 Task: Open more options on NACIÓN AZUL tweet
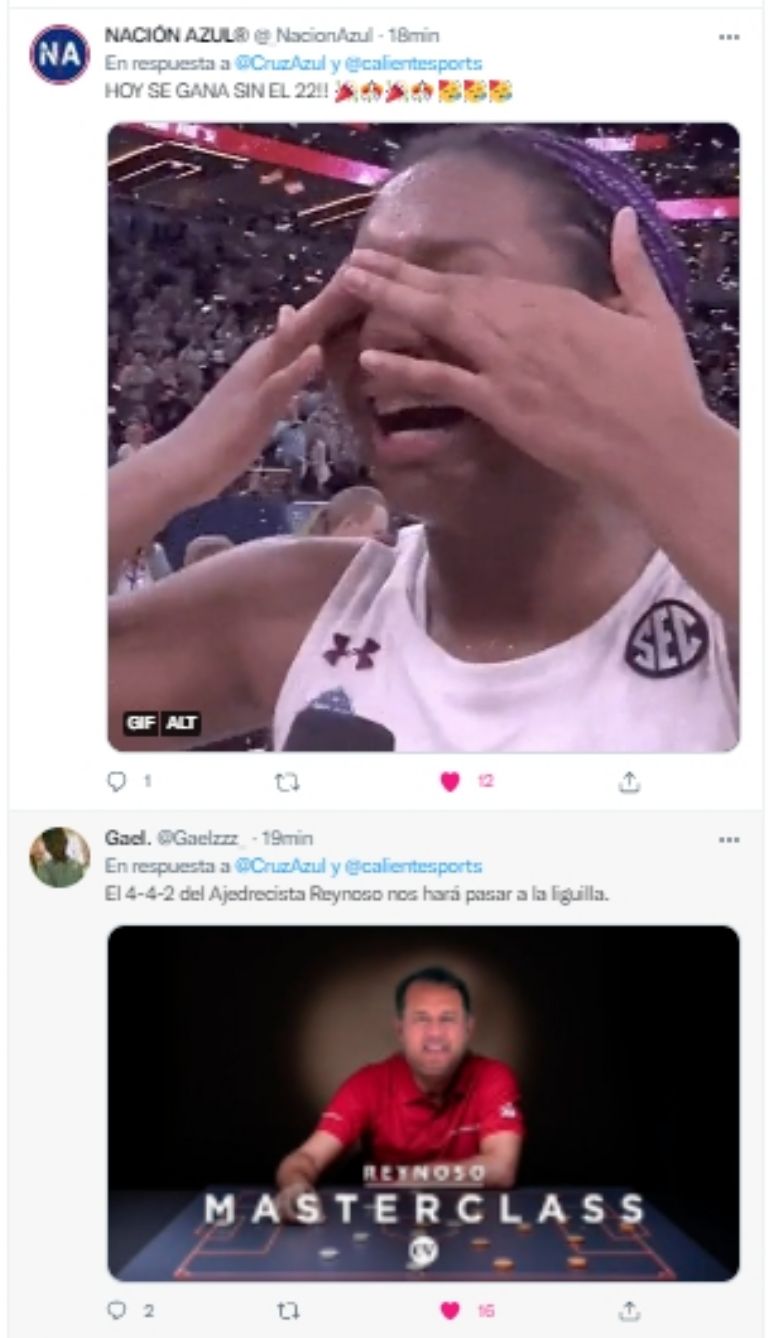point(728,36)
